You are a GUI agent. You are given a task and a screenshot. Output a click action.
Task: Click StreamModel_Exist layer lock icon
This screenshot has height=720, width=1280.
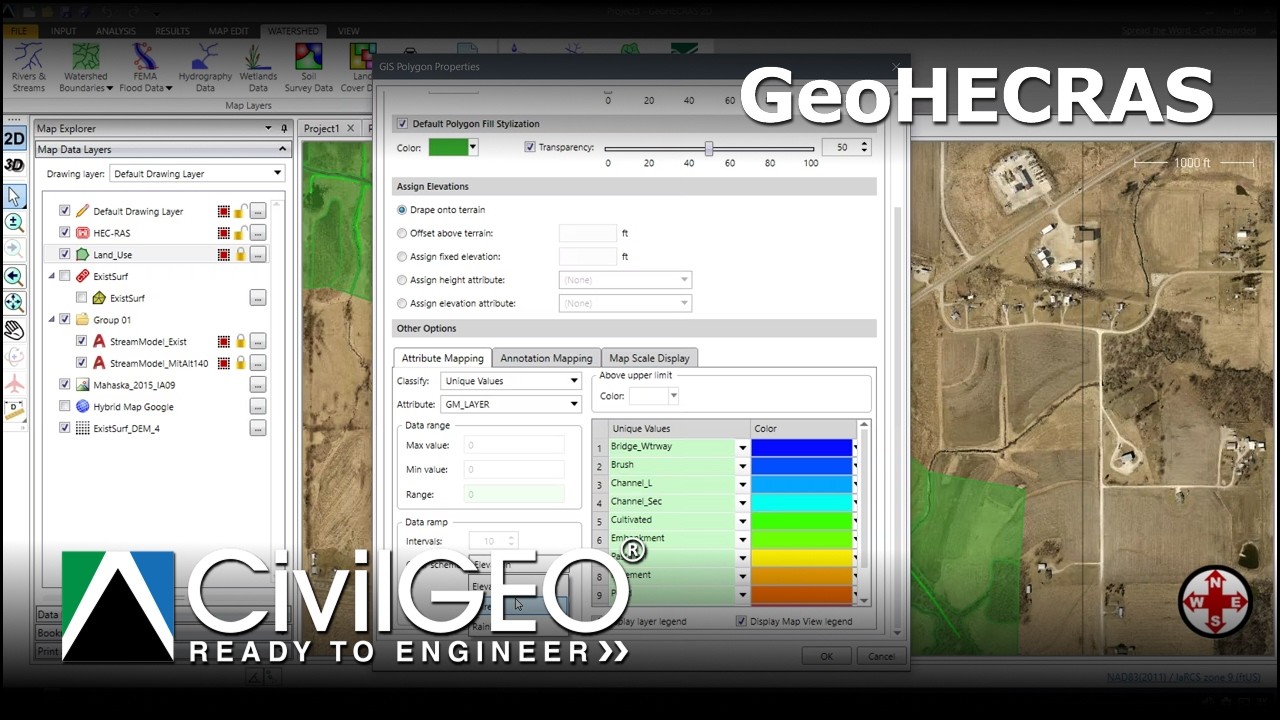pyautogui.click(x=240, y=341)
